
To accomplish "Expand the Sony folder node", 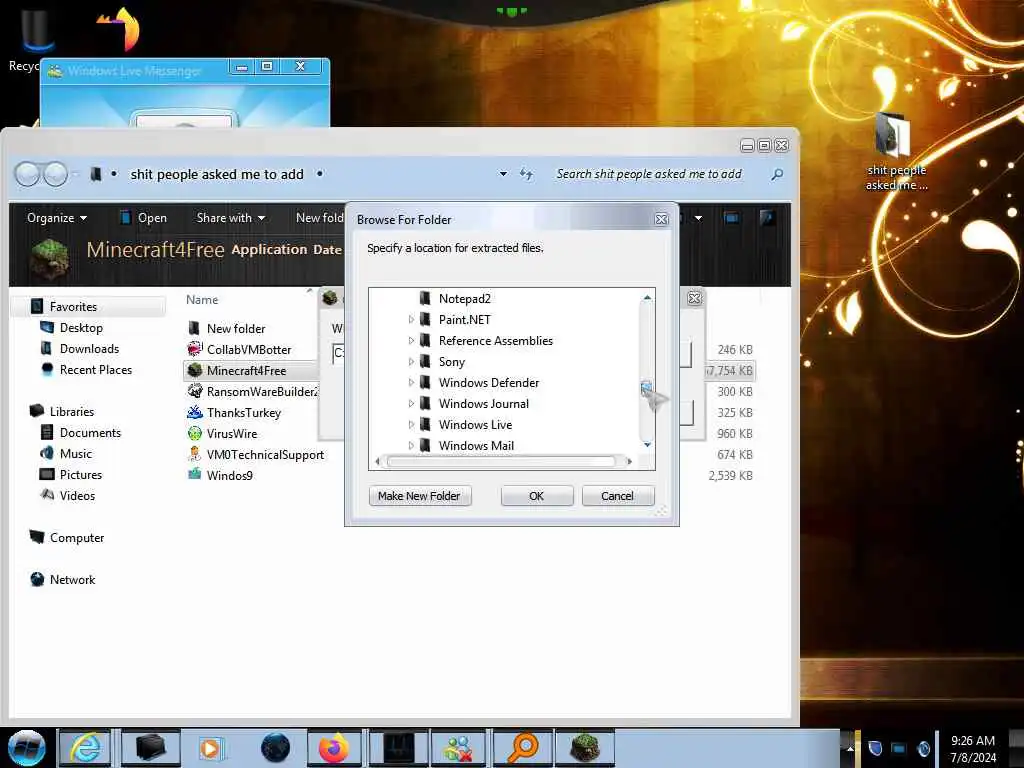I will point(411,361).
